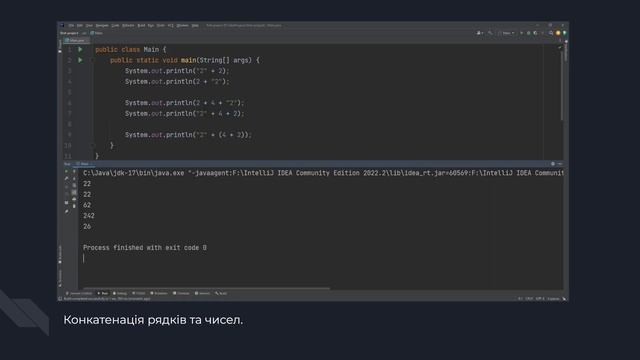Click the Rerun icon in the Run panel

pos(67,171)
